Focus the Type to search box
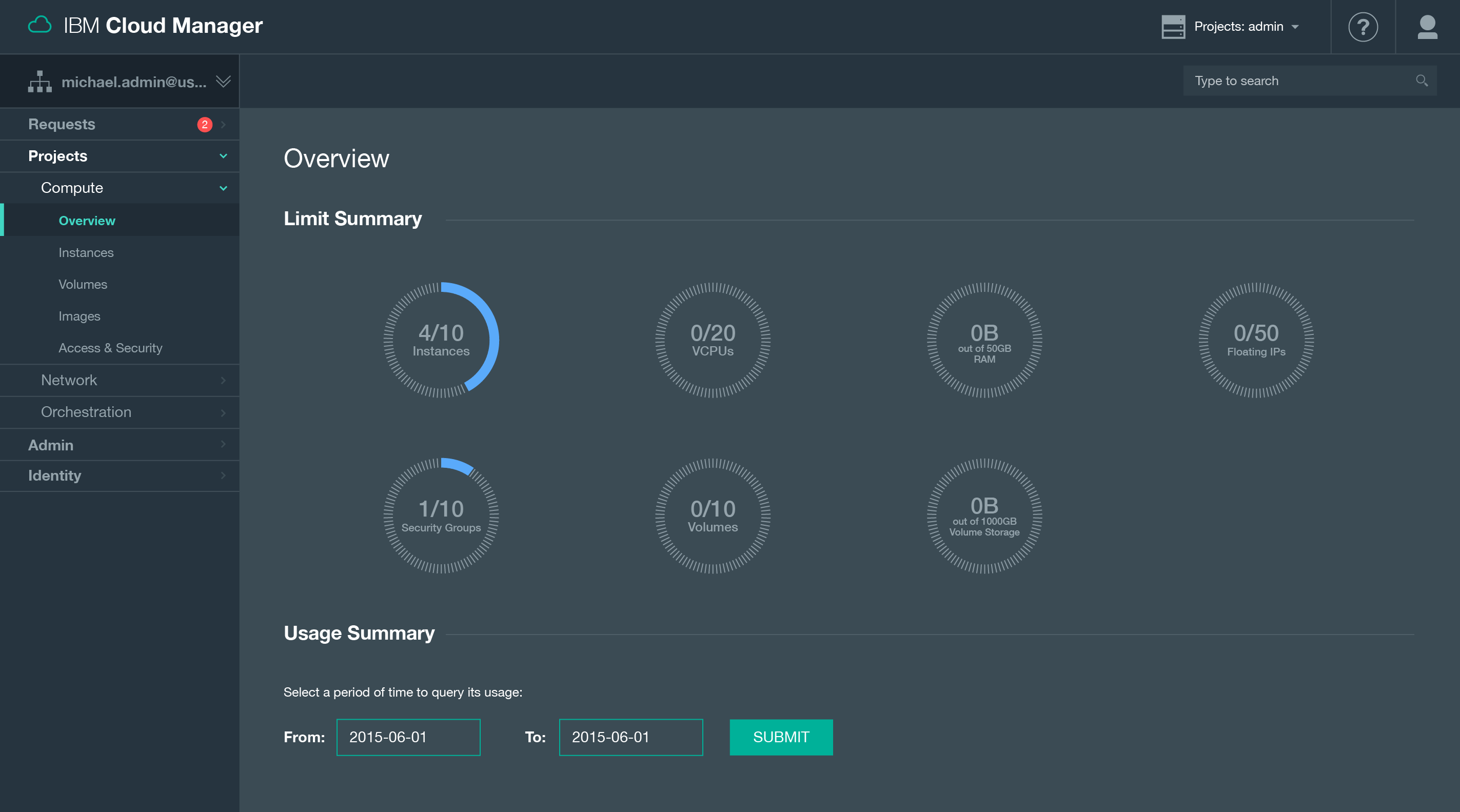Image resolution: width=1460 pixels, height=812 pixels. pos(1309,81)
